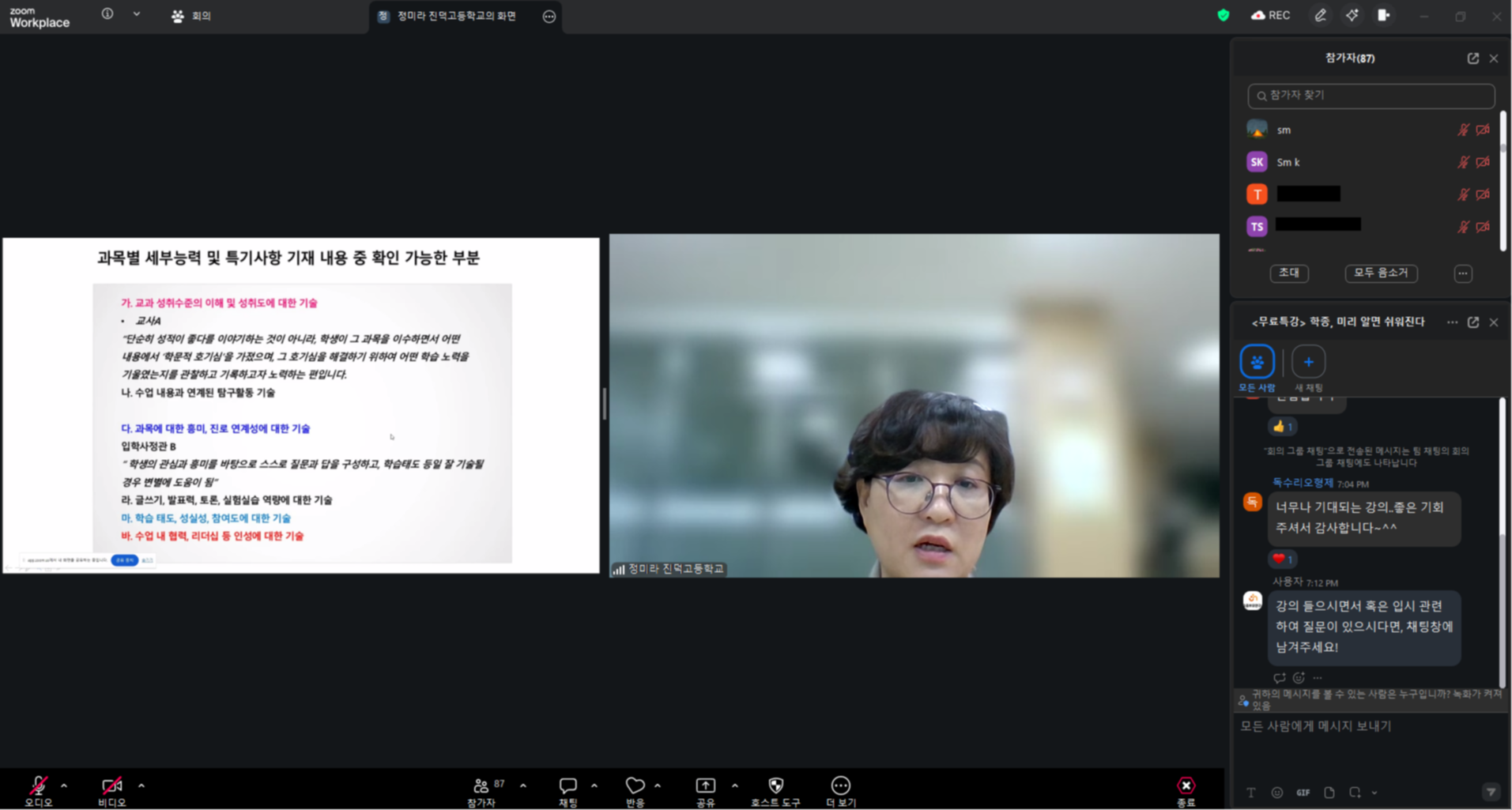Open 호스트 도구 host tools shield icon
1512x810 pixels.
775,786
